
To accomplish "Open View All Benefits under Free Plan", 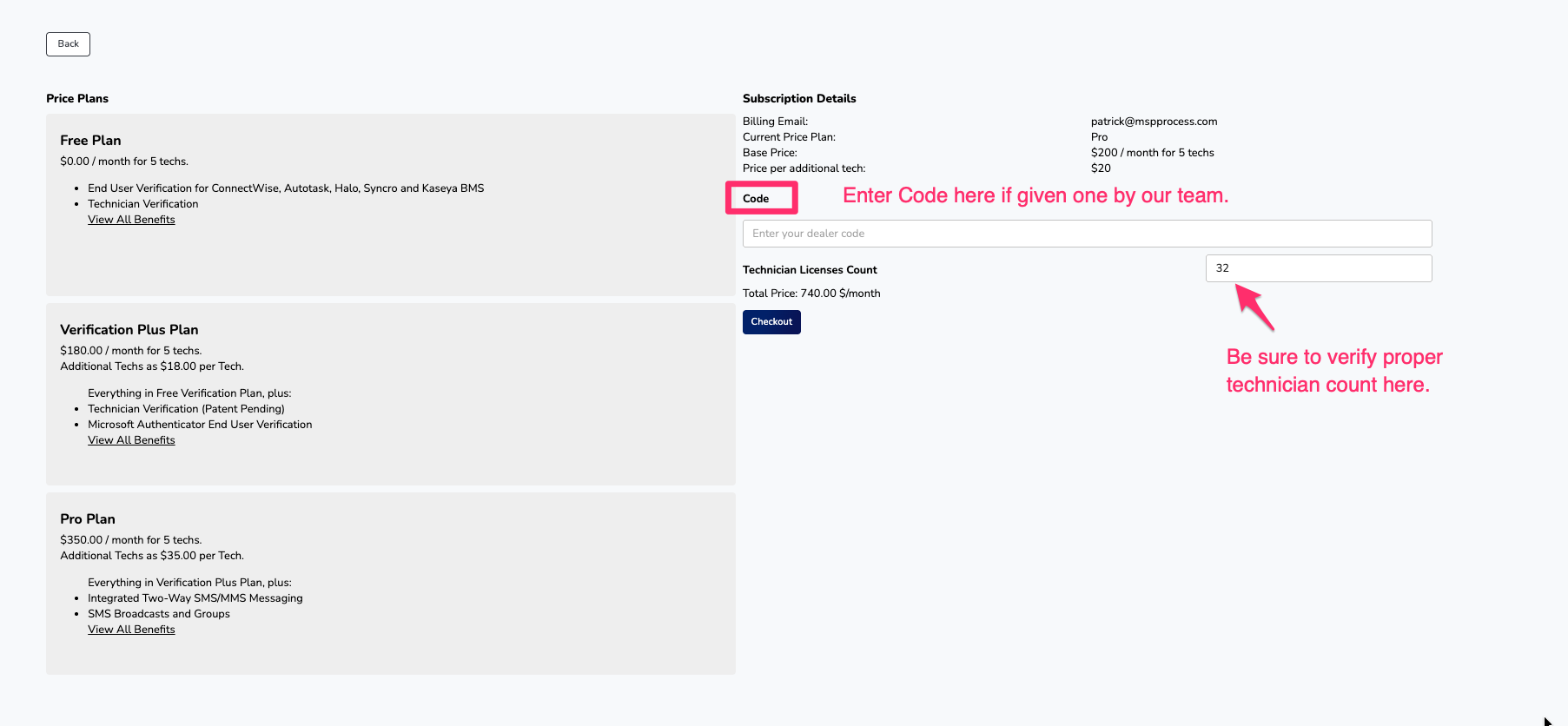I will pos(131,220).
